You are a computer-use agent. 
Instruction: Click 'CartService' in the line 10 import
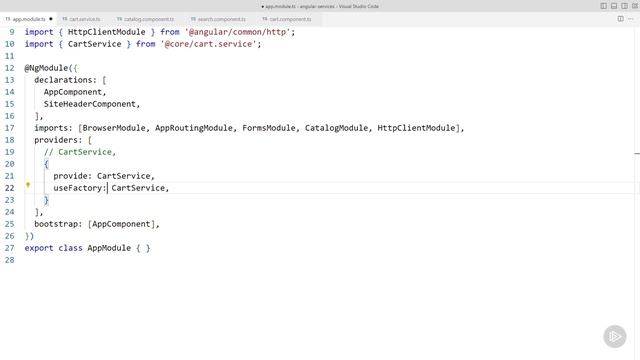click(94, 44)
